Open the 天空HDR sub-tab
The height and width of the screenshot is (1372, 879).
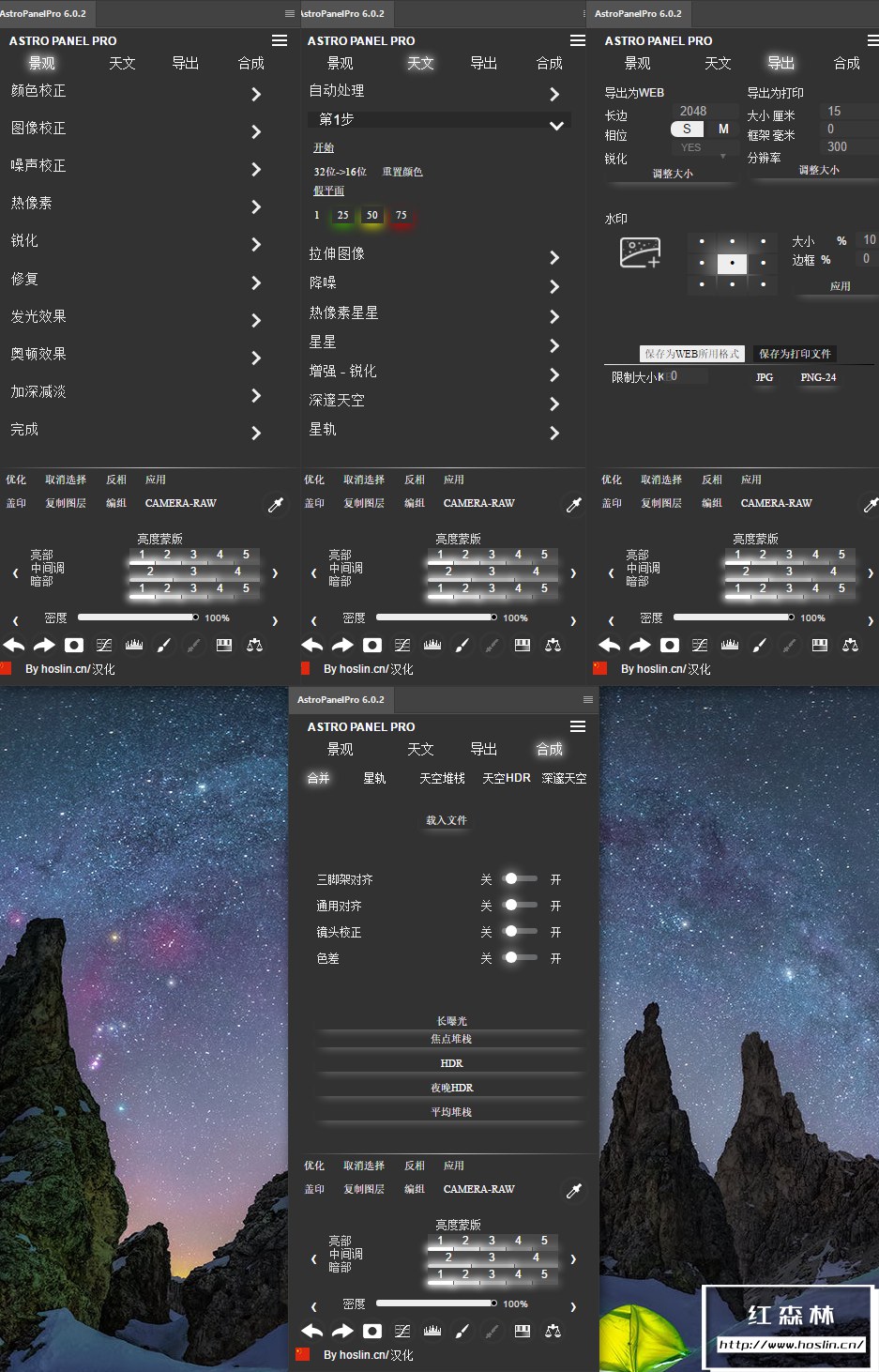point(507,778)
